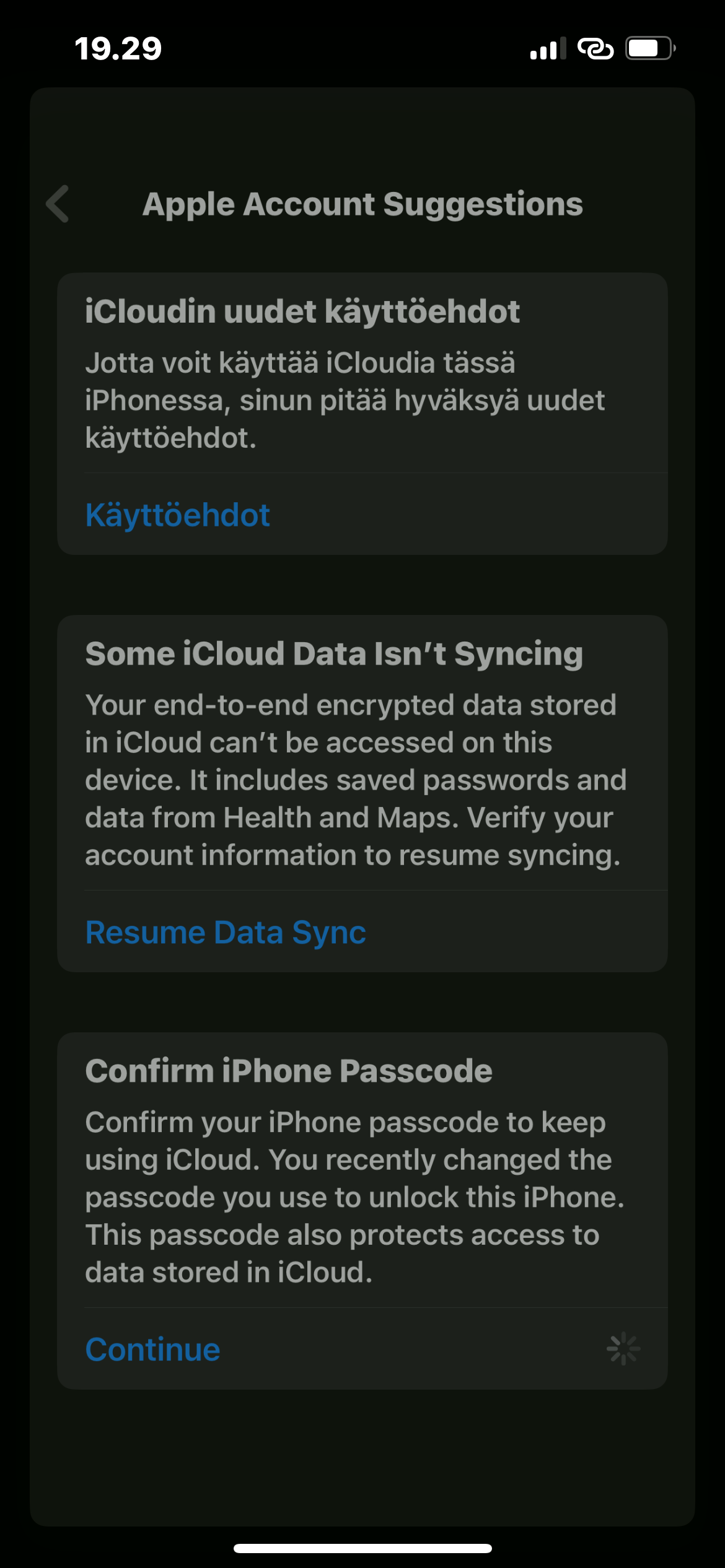Tap the gap between the first two cards
725x1568 pixels.
point(362,585)
